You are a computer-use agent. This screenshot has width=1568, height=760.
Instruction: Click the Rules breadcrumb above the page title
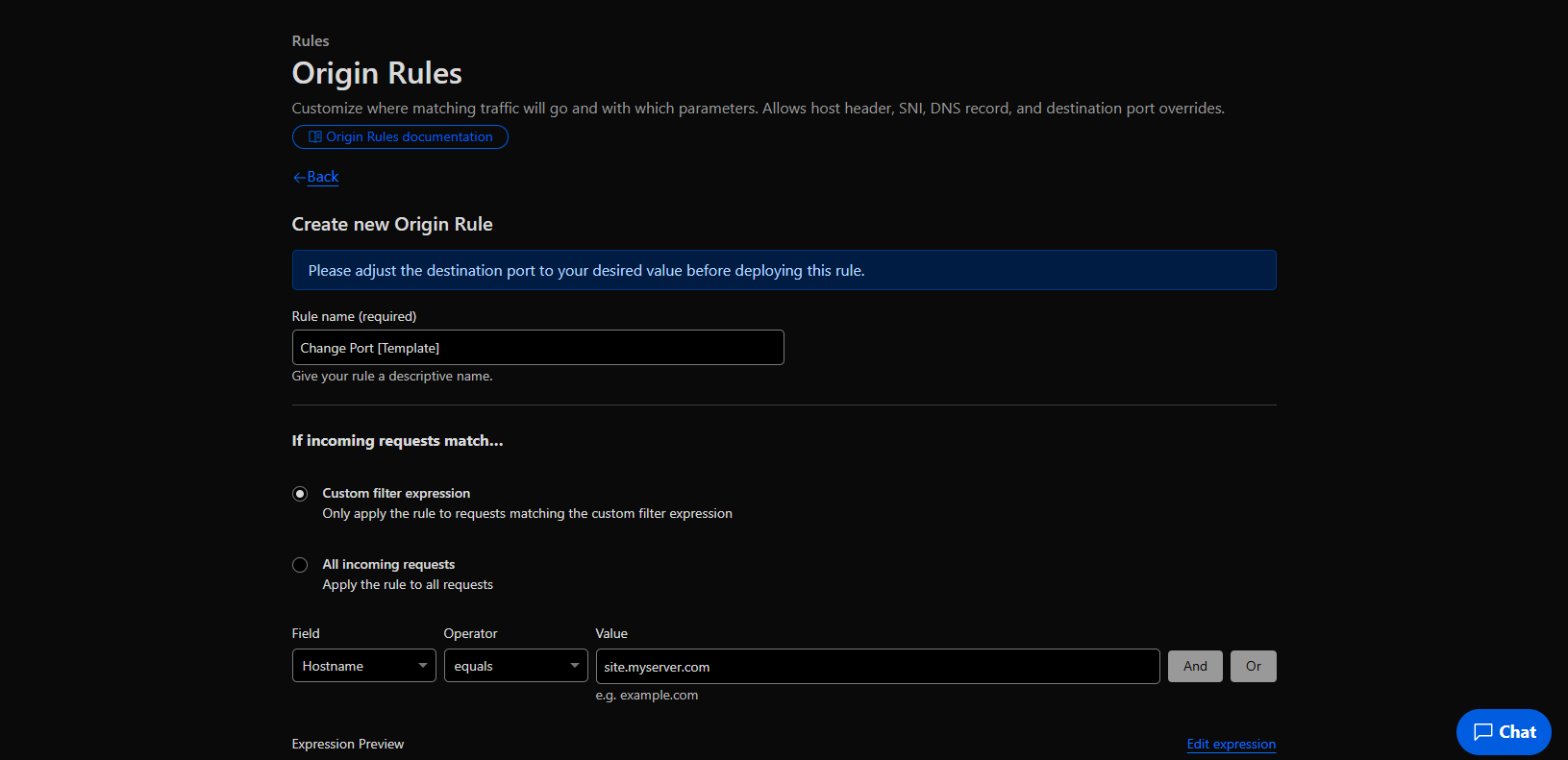[311, 41]
